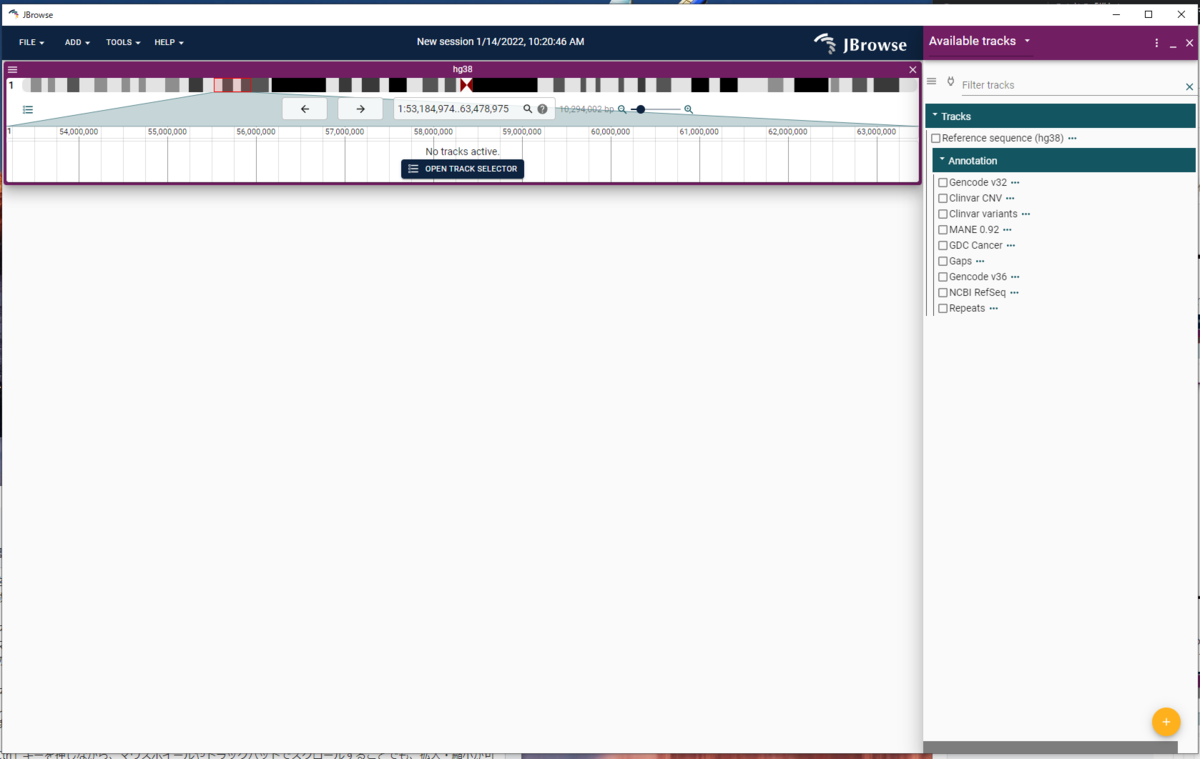1200x759 pixels.
Task: Minimize the Available tracks drawer
Action: point(1173,44)
